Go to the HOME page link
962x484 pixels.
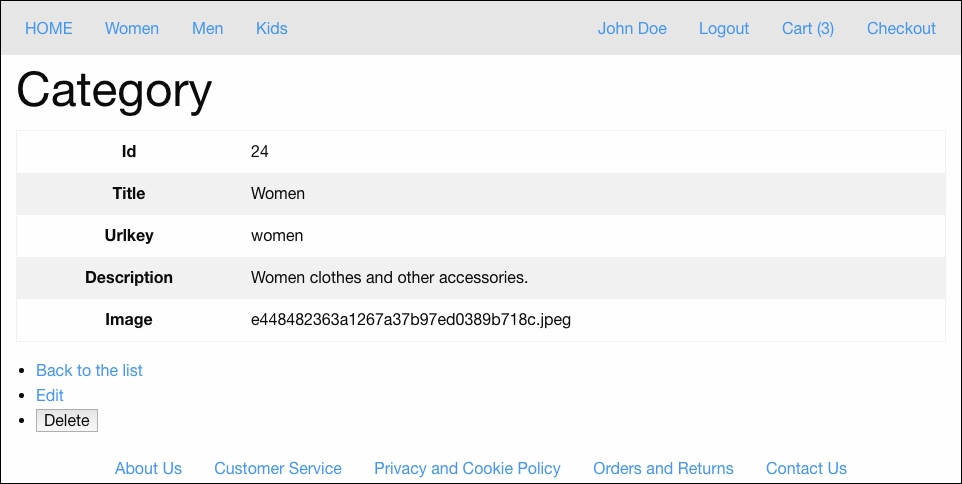click(x=48, y=28)
